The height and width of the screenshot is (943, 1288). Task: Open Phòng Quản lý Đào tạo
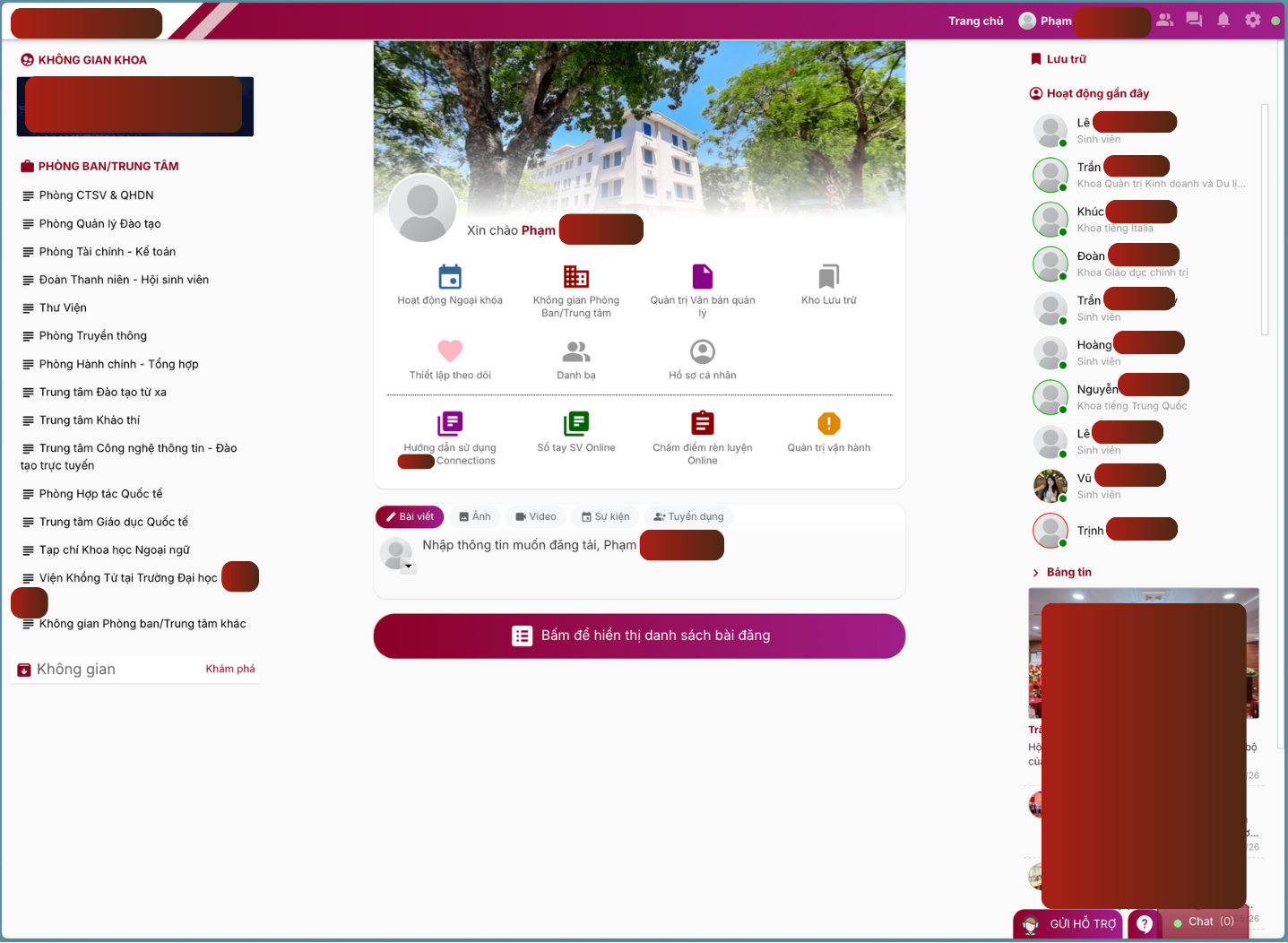(x=100, y=224)
